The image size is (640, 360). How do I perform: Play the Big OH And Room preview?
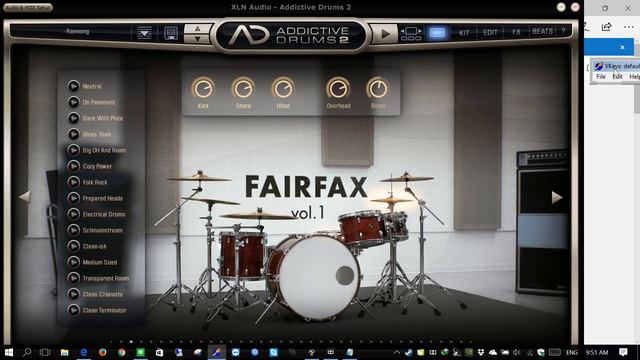(x=73, y=150)
